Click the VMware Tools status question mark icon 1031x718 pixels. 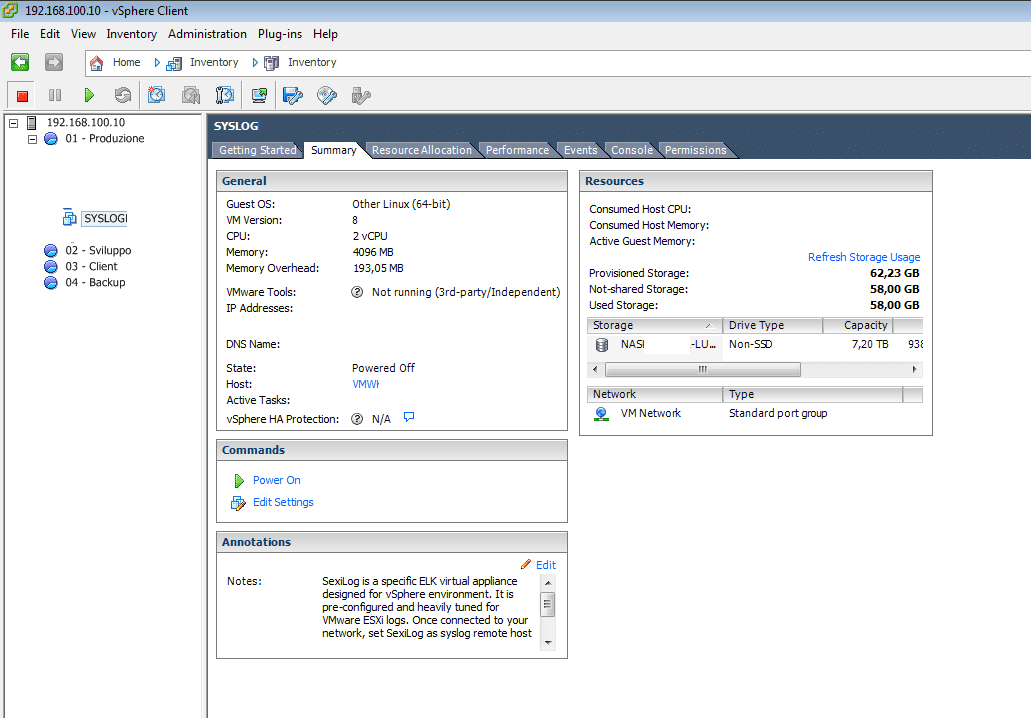click(x=357, y=292)
